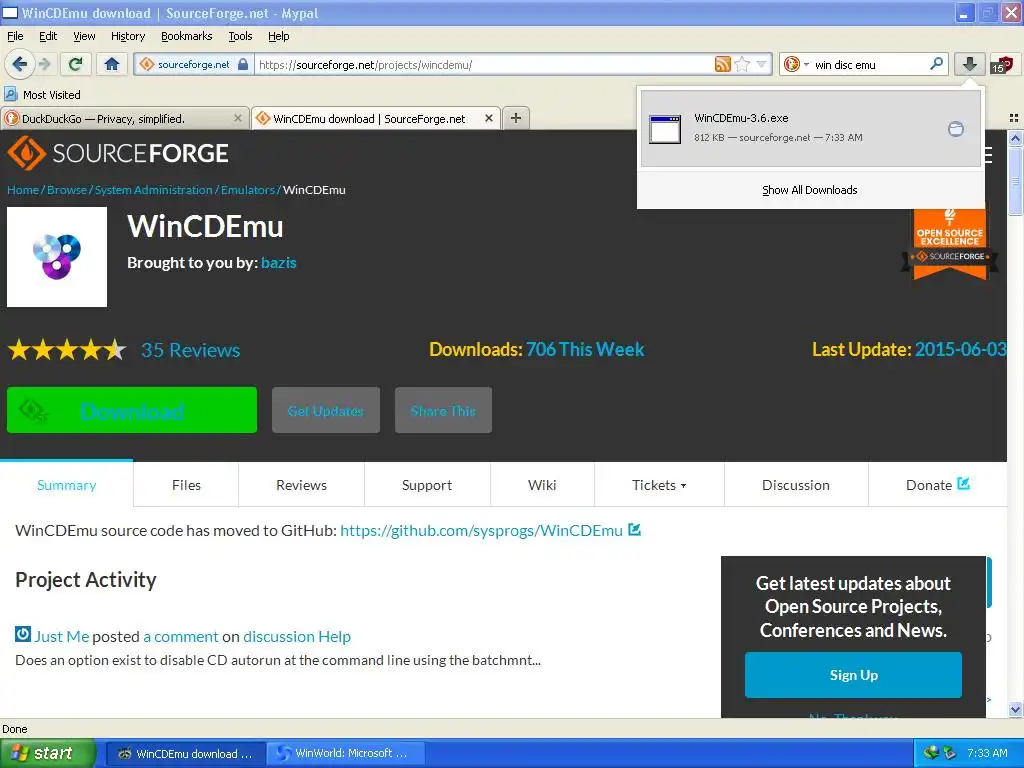The width and height of the screenshot is (1024, 768).
Task: Open a new tab with plus button
Action: click(x=515, y=118)
